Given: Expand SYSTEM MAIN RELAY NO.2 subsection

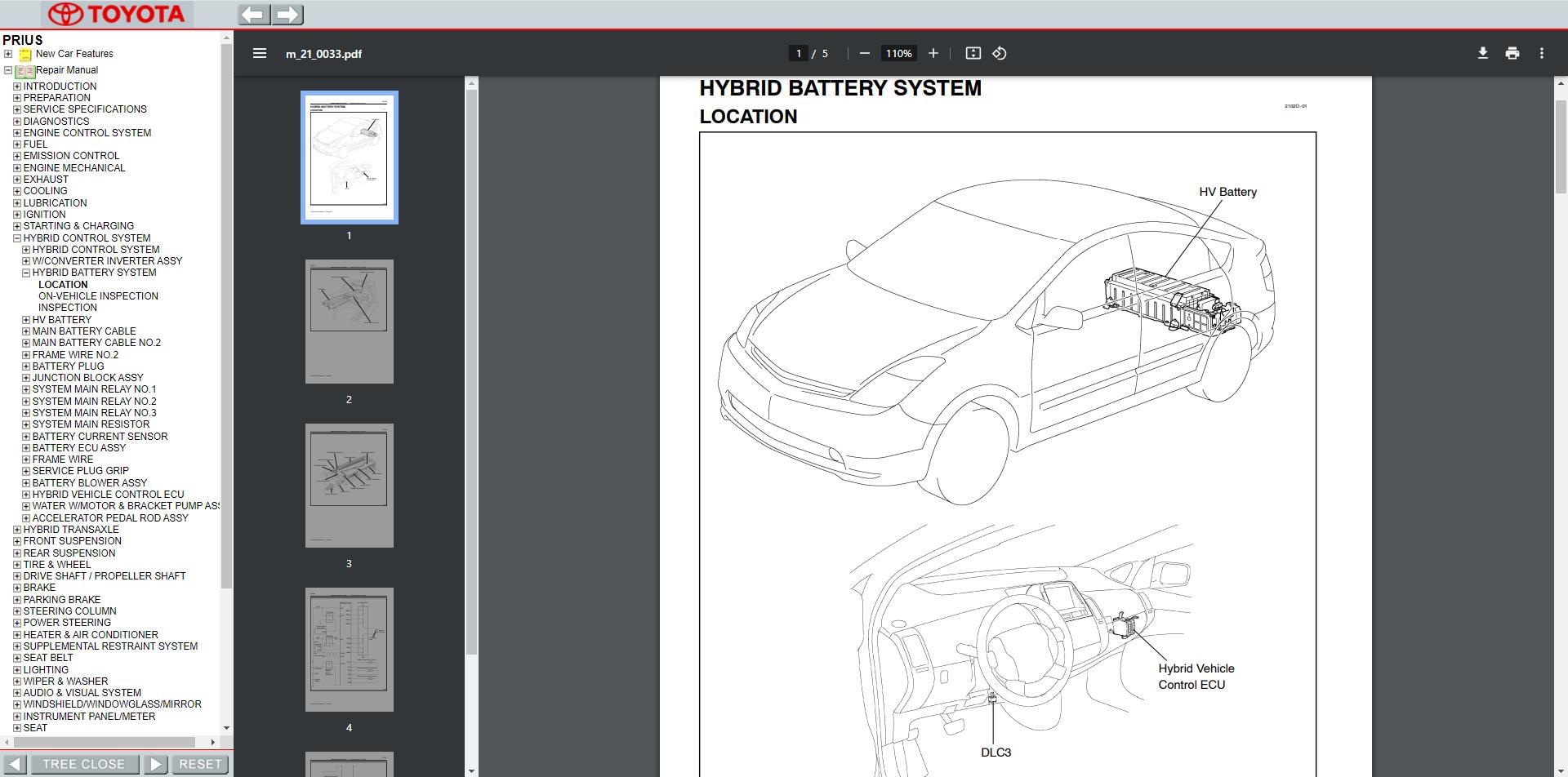Looking at the screenshot, I should (26, 402).
